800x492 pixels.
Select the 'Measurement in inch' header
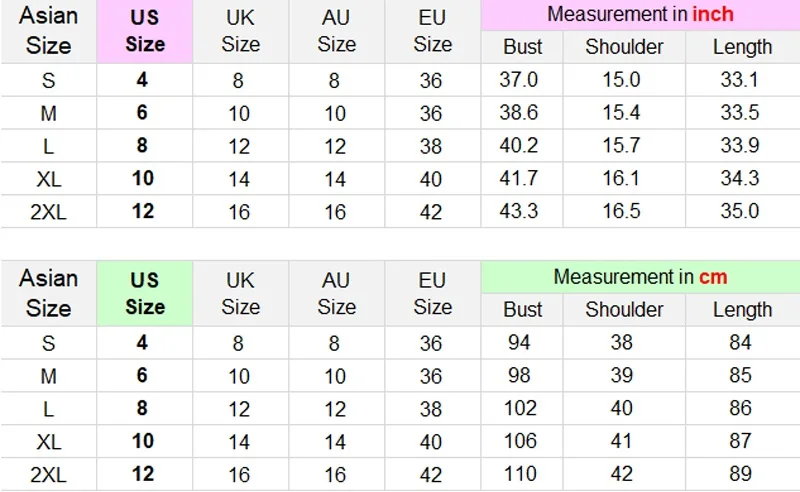click(x=640, y=14)
